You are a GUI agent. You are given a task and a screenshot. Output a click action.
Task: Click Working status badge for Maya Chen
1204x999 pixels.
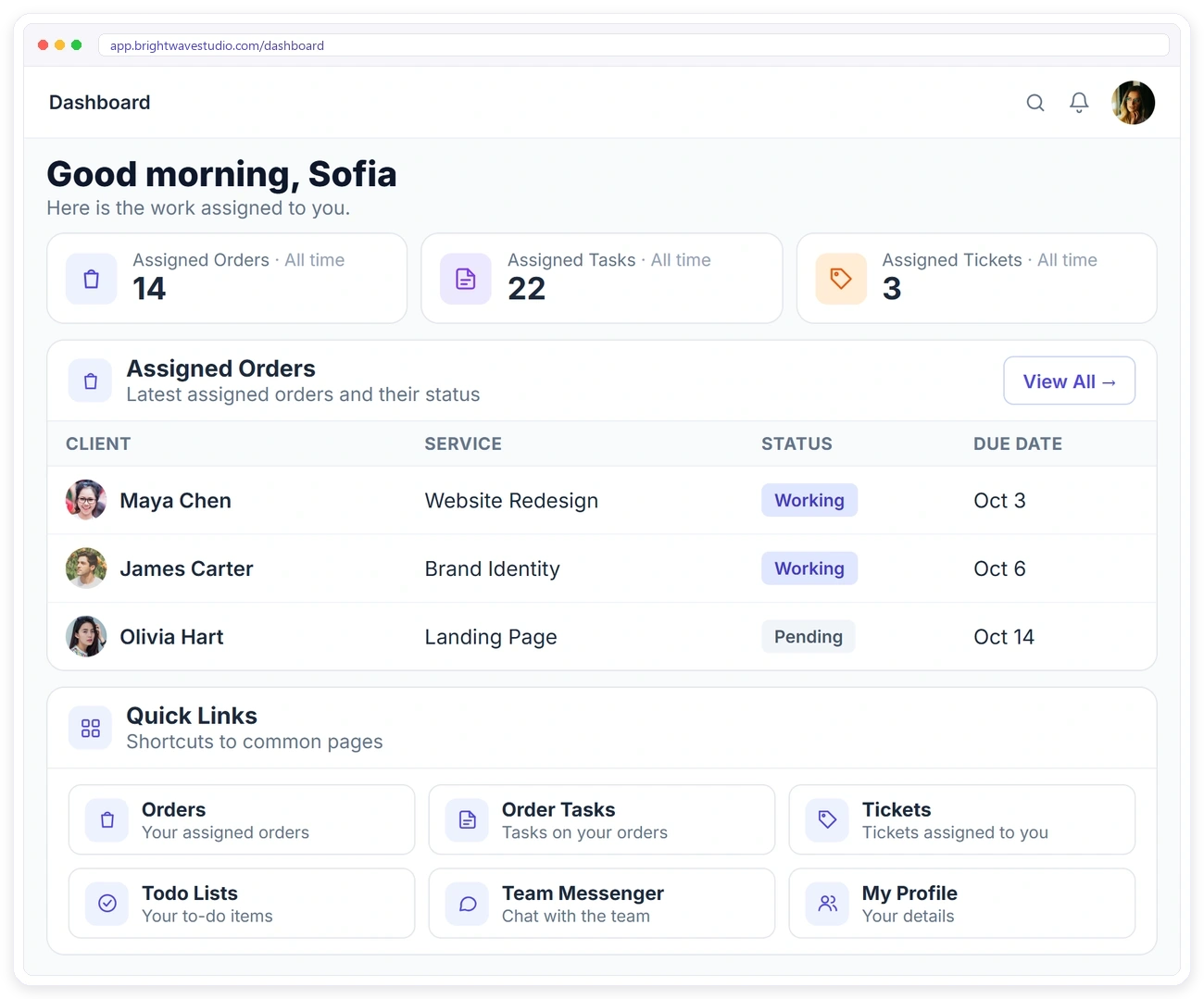(809, 500)
